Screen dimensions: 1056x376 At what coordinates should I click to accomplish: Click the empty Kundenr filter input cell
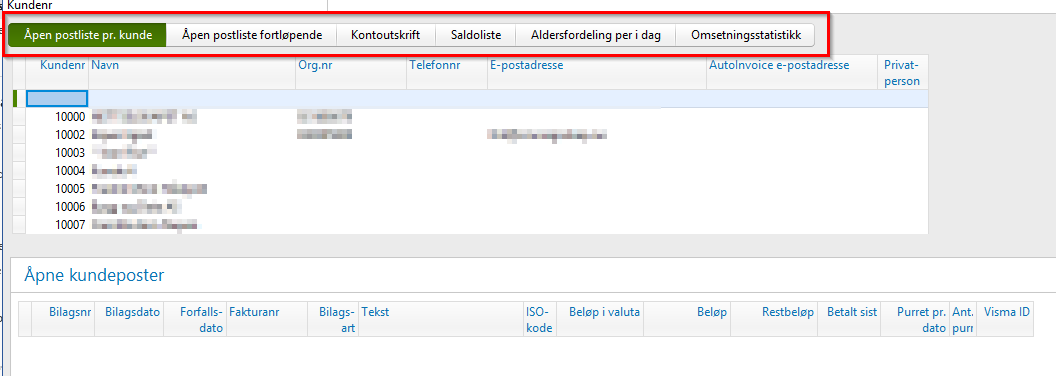point(57,98)
